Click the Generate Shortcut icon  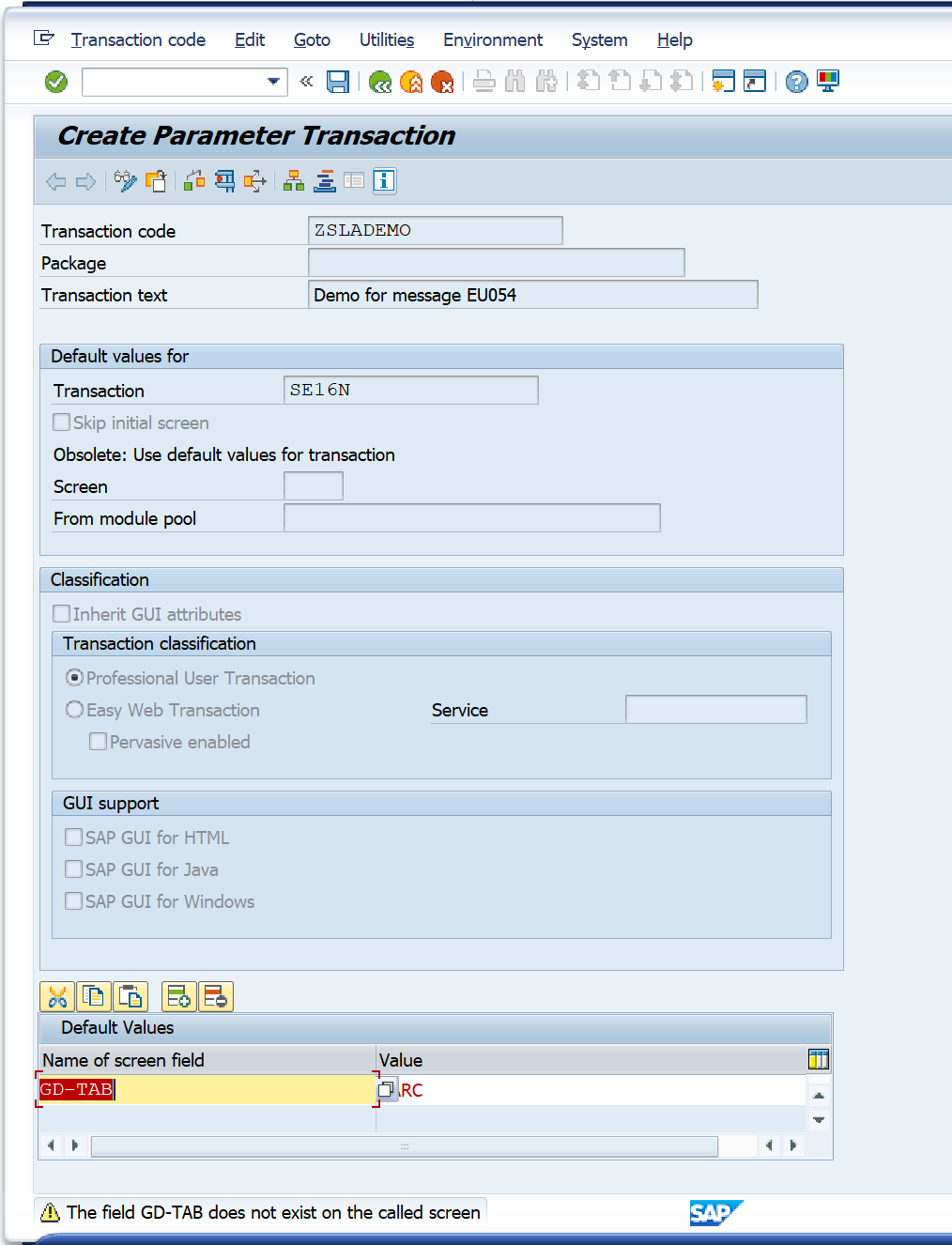click(755, 82)
